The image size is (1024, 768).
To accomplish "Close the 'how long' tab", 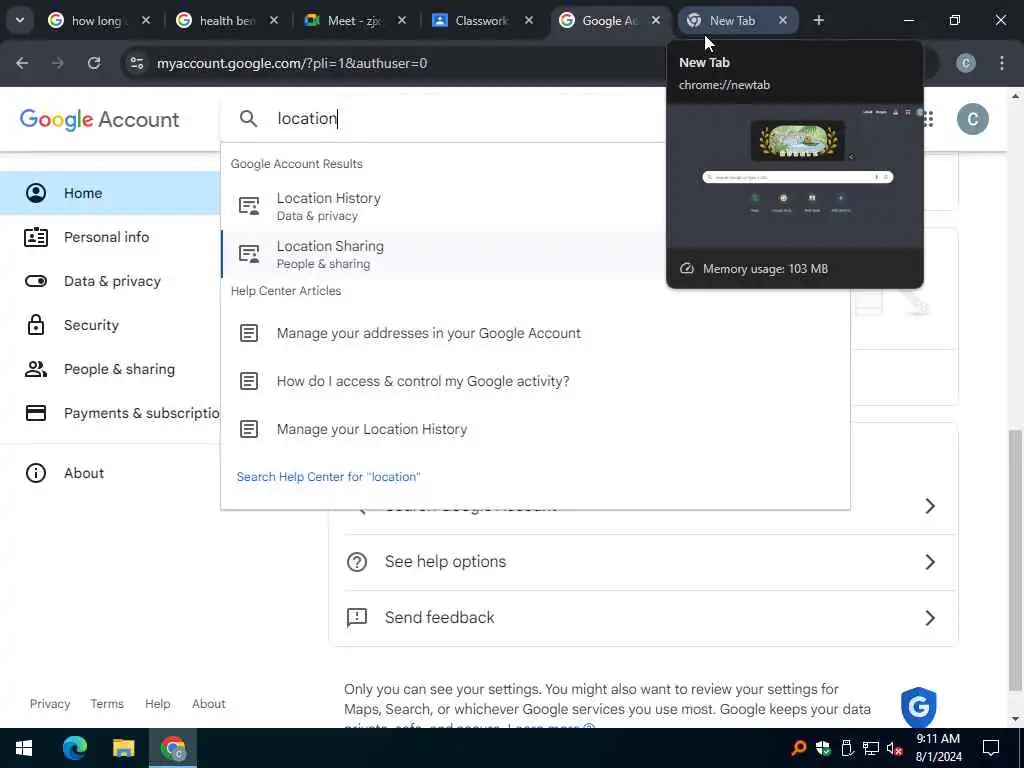I will (x=146, y=20).
